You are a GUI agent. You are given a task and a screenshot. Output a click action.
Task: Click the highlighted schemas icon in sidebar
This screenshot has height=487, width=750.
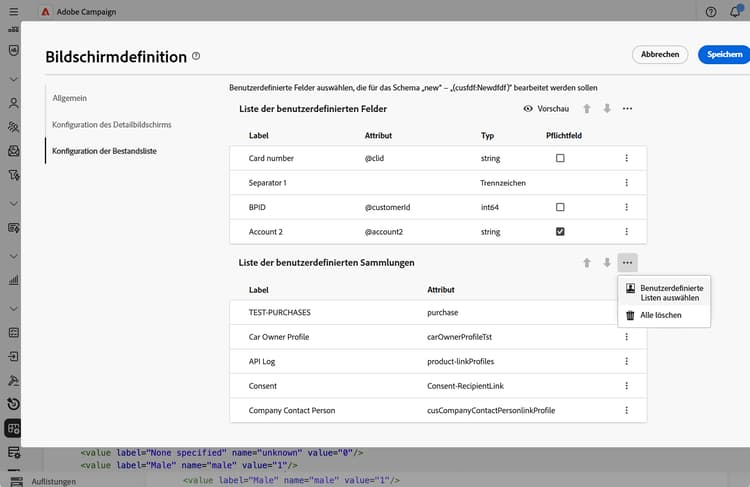tap(13, 428)
